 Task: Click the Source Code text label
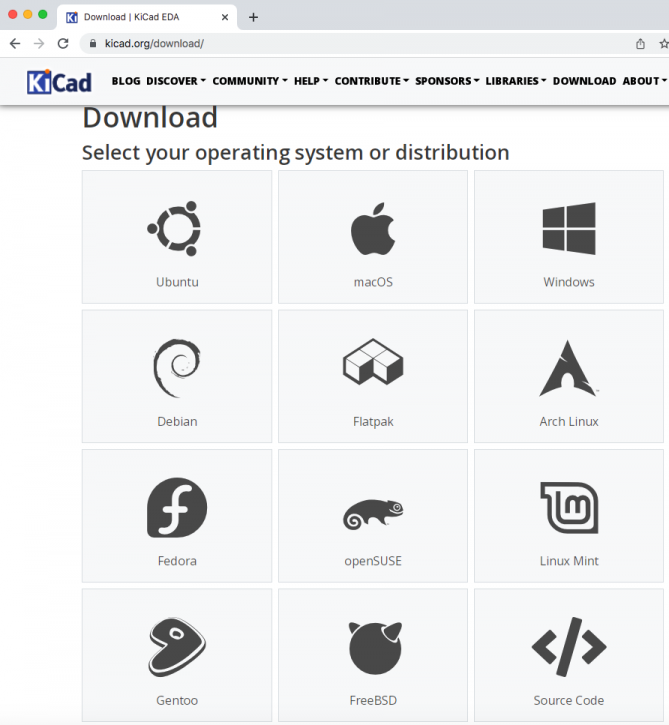pyautogui.click(x=569, y=700)
